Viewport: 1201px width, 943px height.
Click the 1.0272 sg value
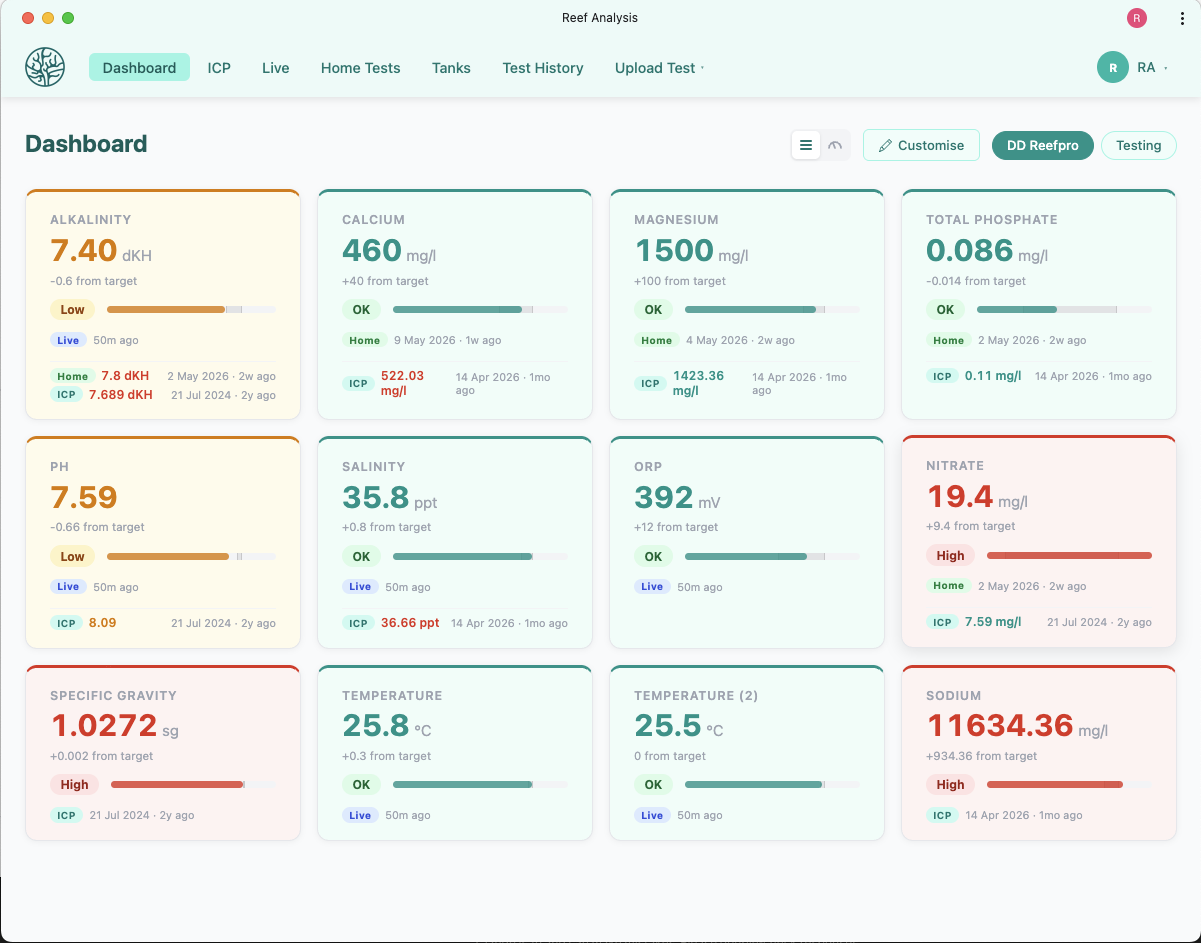coord(114,725)
